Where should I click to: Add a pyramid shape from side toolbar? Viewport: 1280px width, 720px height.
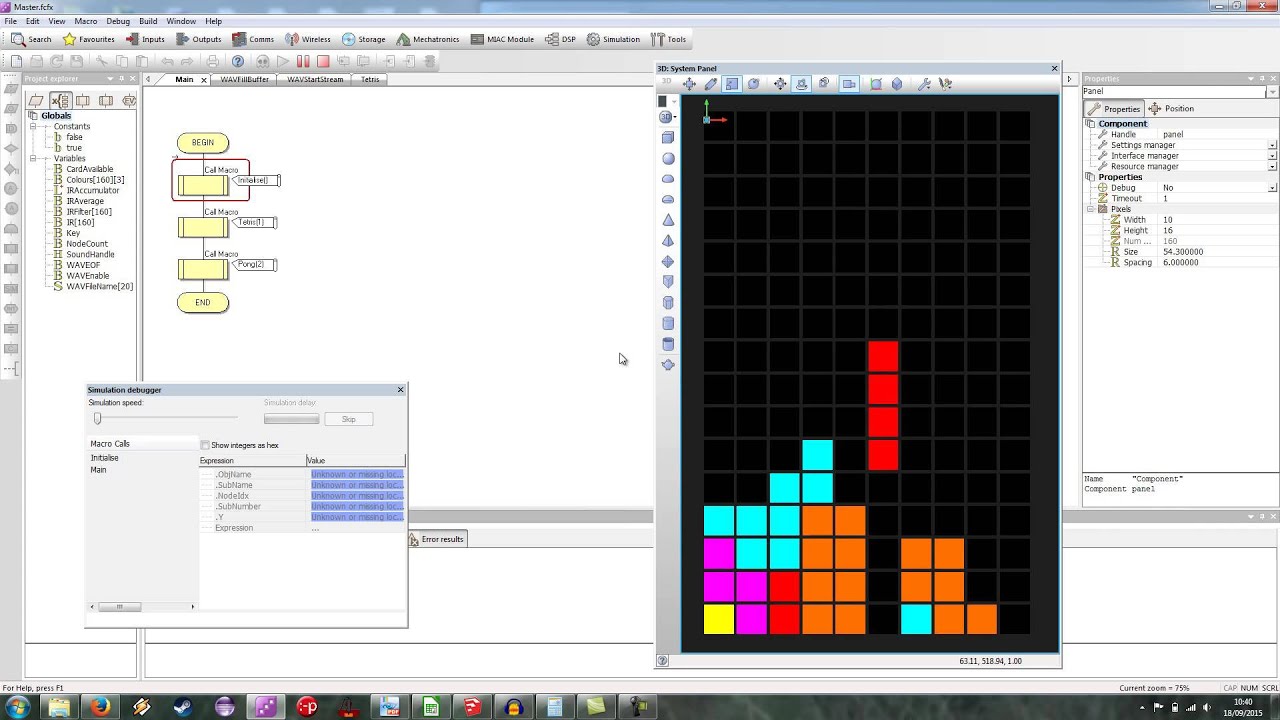pos(668,241)
